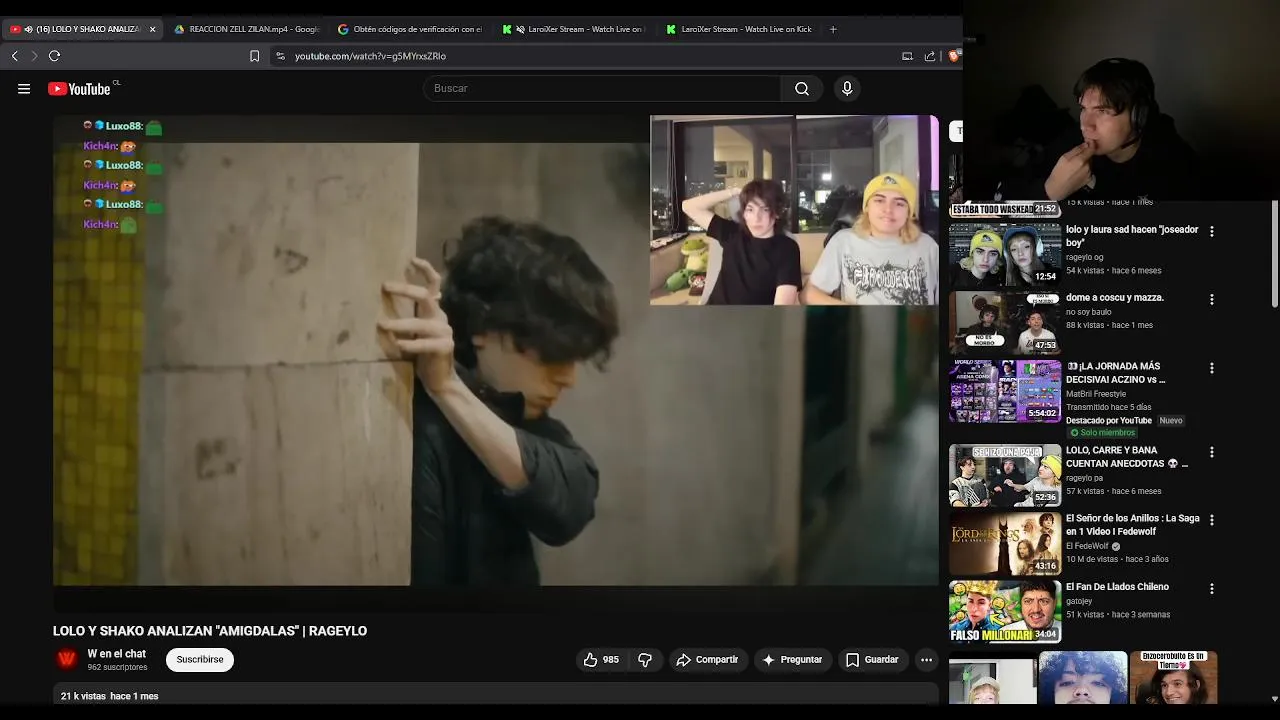Open options menu for LOLO, CARRE Y BANA video
The width and height of the screenshot is (1280, 720).
[1212, 452]
